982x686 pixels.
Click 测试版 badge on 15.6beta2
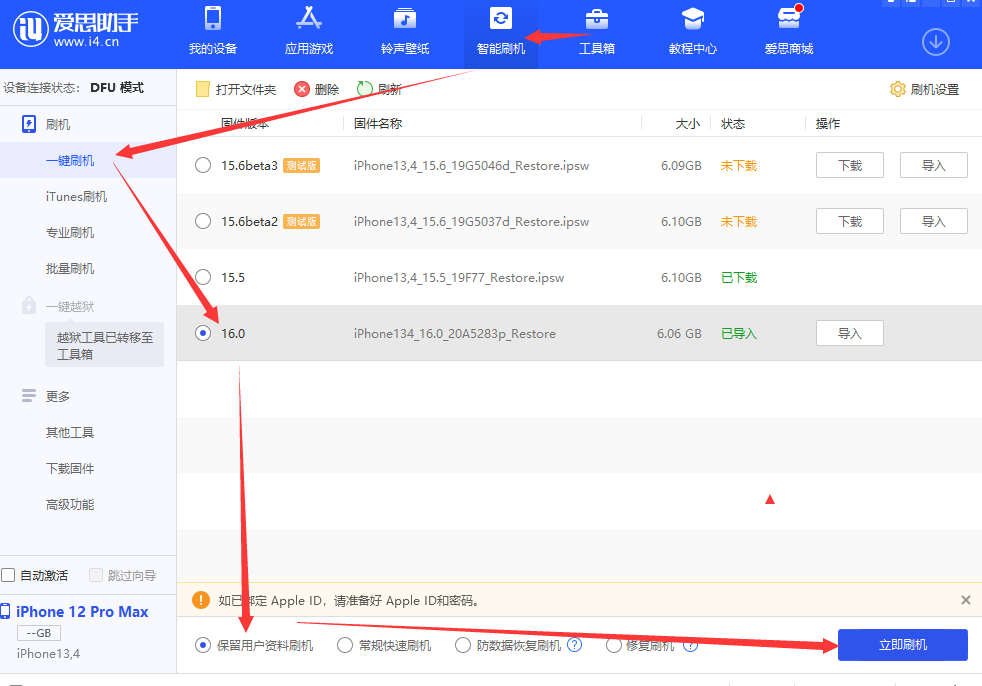[301, 221]
